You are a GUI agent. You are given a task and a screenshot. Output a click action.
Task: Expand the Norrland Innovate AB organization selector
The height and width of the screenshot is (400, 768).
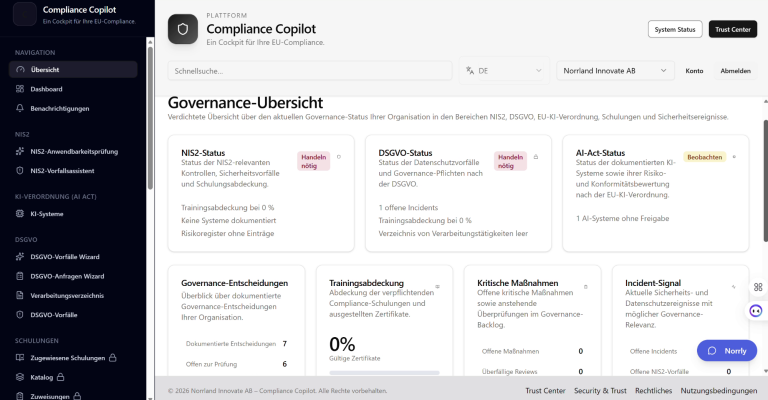(x=614, y=71)
